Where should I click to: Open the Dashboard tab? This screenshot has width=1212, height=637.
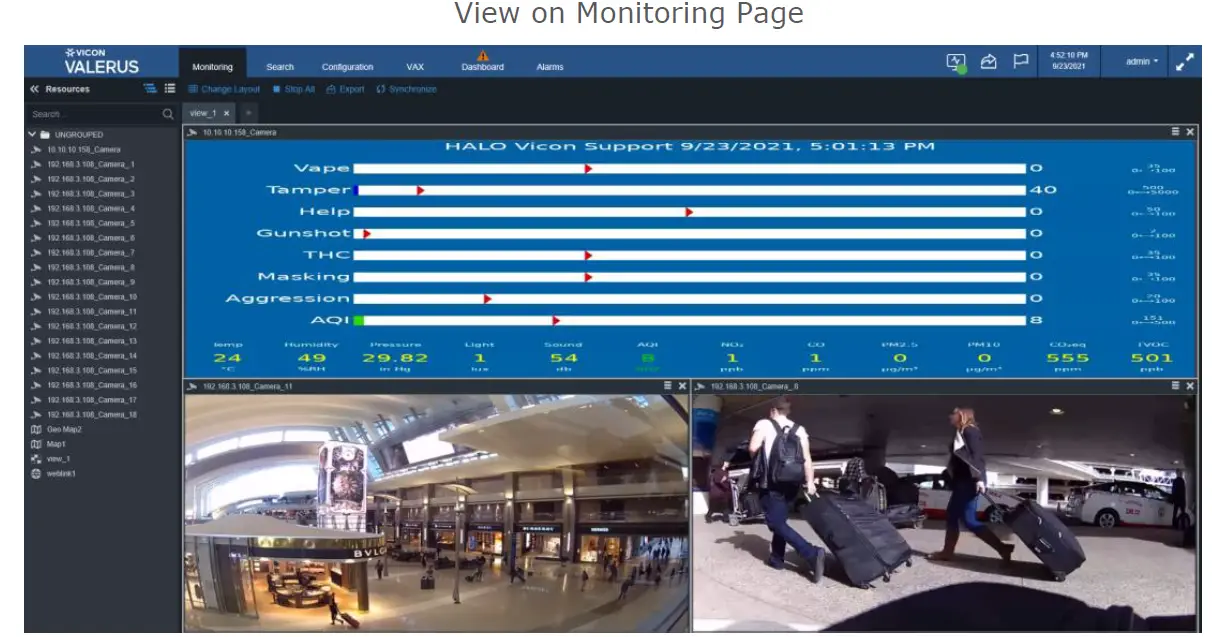tap(483, 67)
